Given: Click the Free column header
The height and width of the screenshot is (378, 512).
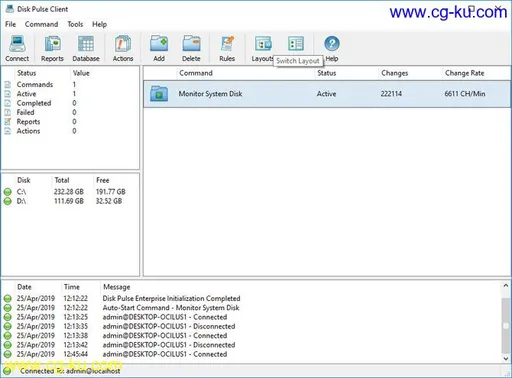Looking at the screenshot, I should pyautogui.click(x=103, y=180).
